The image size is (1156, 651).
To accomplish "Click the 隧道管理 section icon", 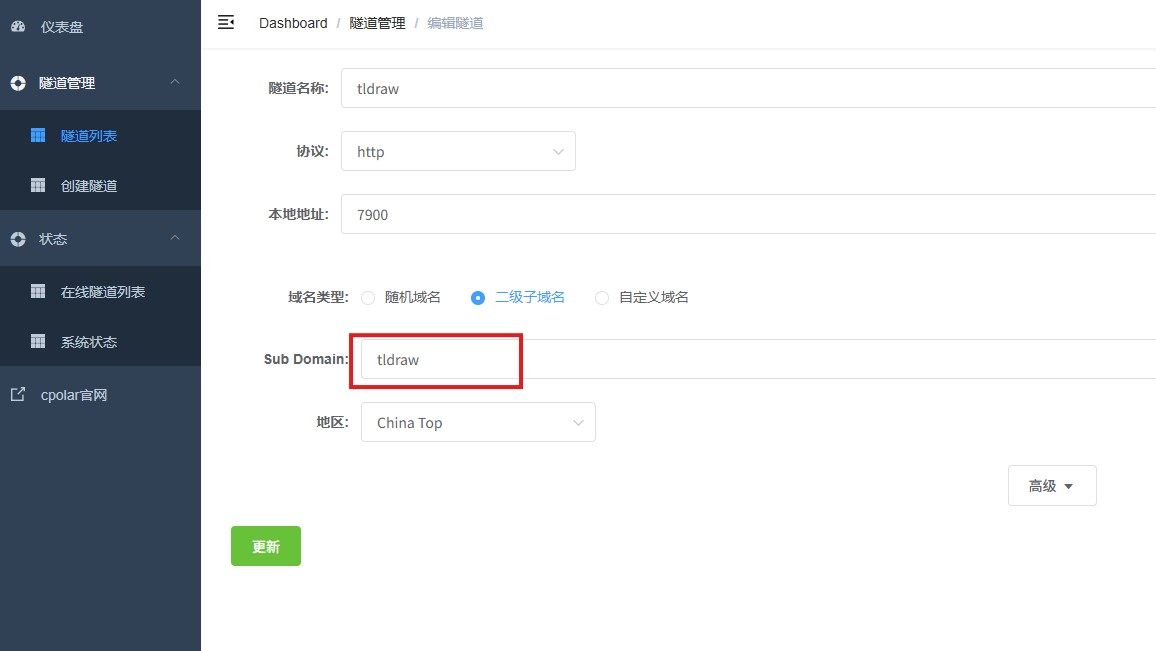I will [18, 83].
